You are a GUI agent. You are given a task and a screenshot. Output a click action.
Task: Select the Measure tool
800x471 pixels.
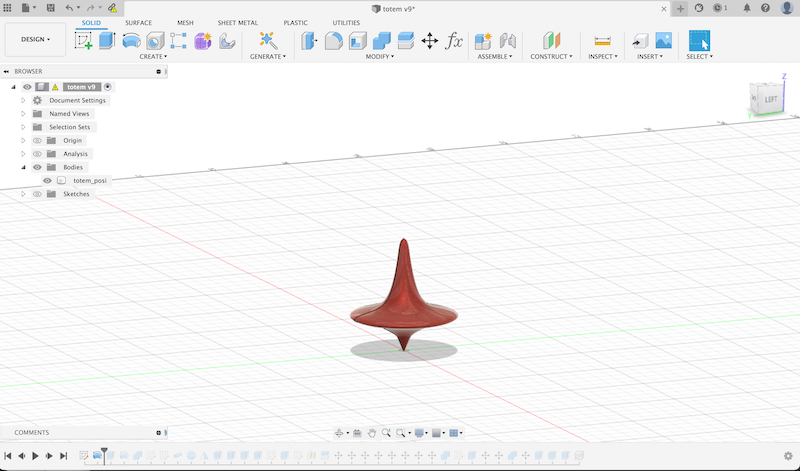click(603, 41)
